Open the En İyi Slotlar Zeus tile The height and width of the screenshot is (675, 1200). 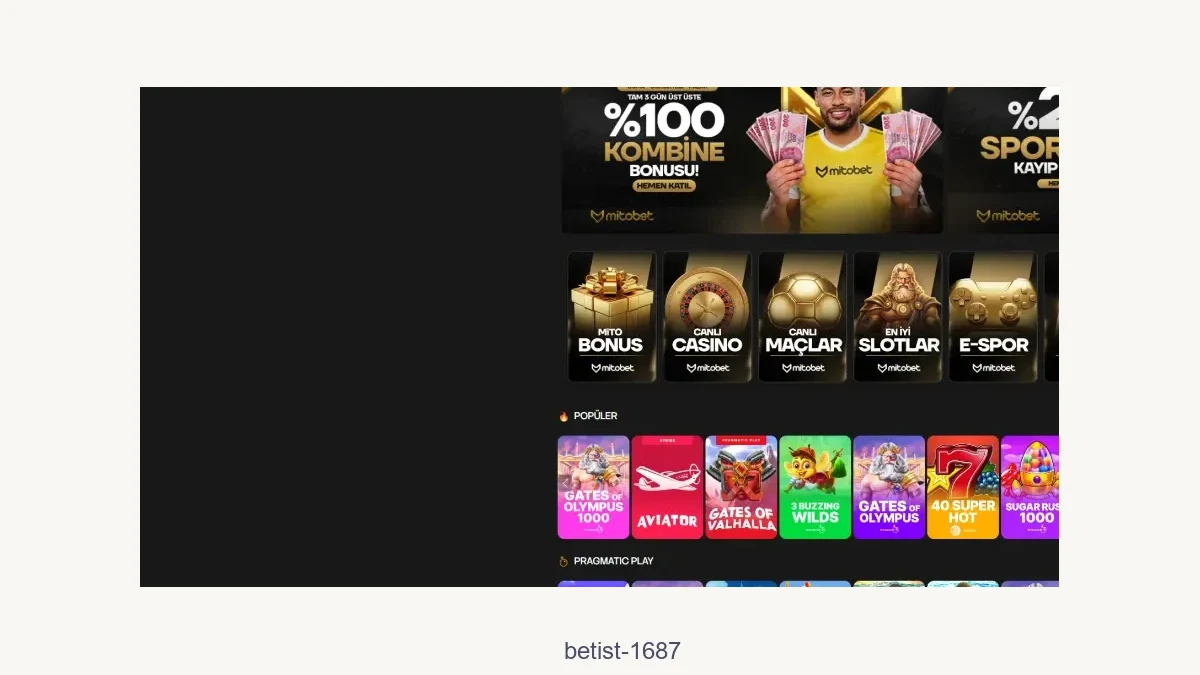898,317
